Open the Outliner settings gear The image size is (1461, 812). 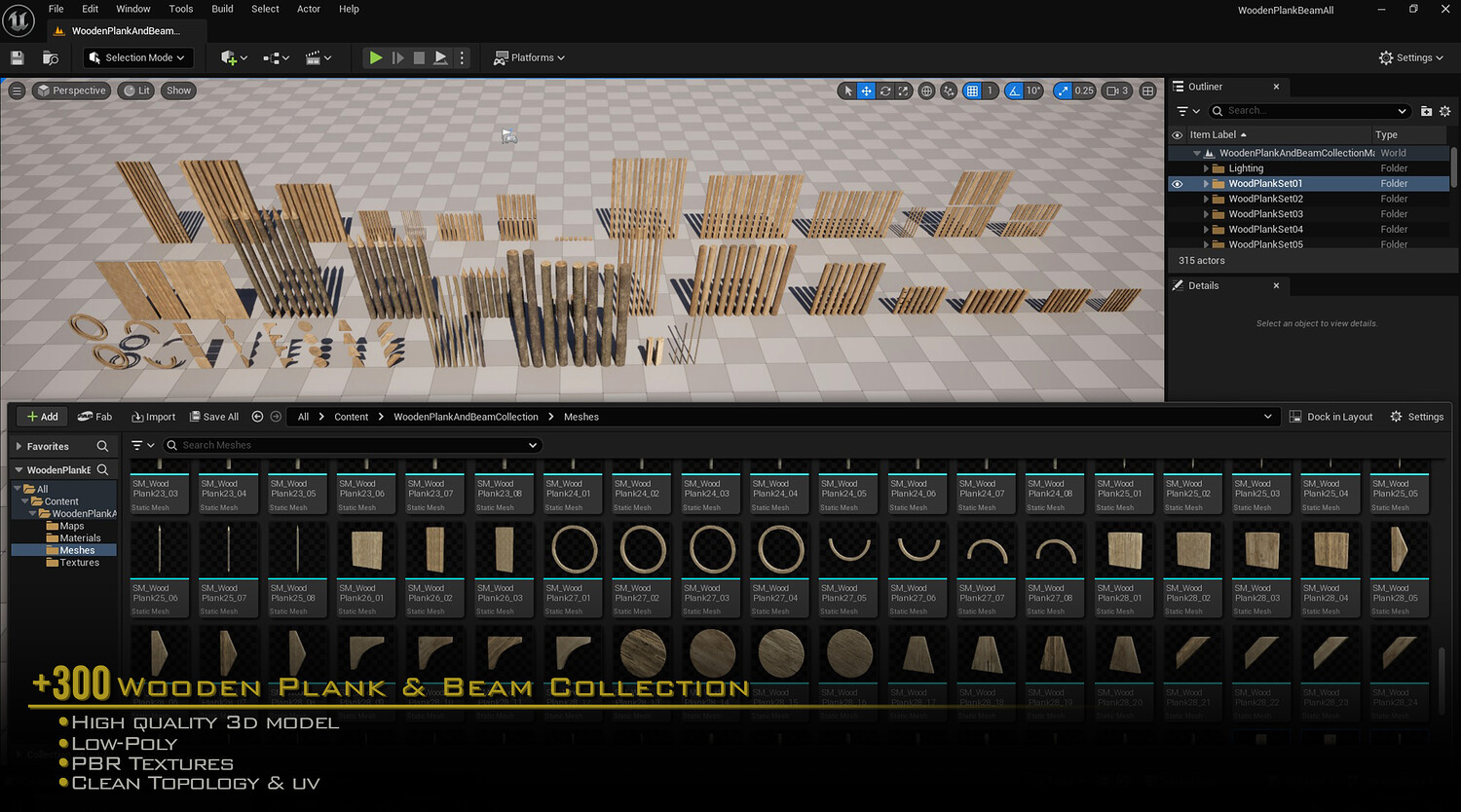(1444, 111)
